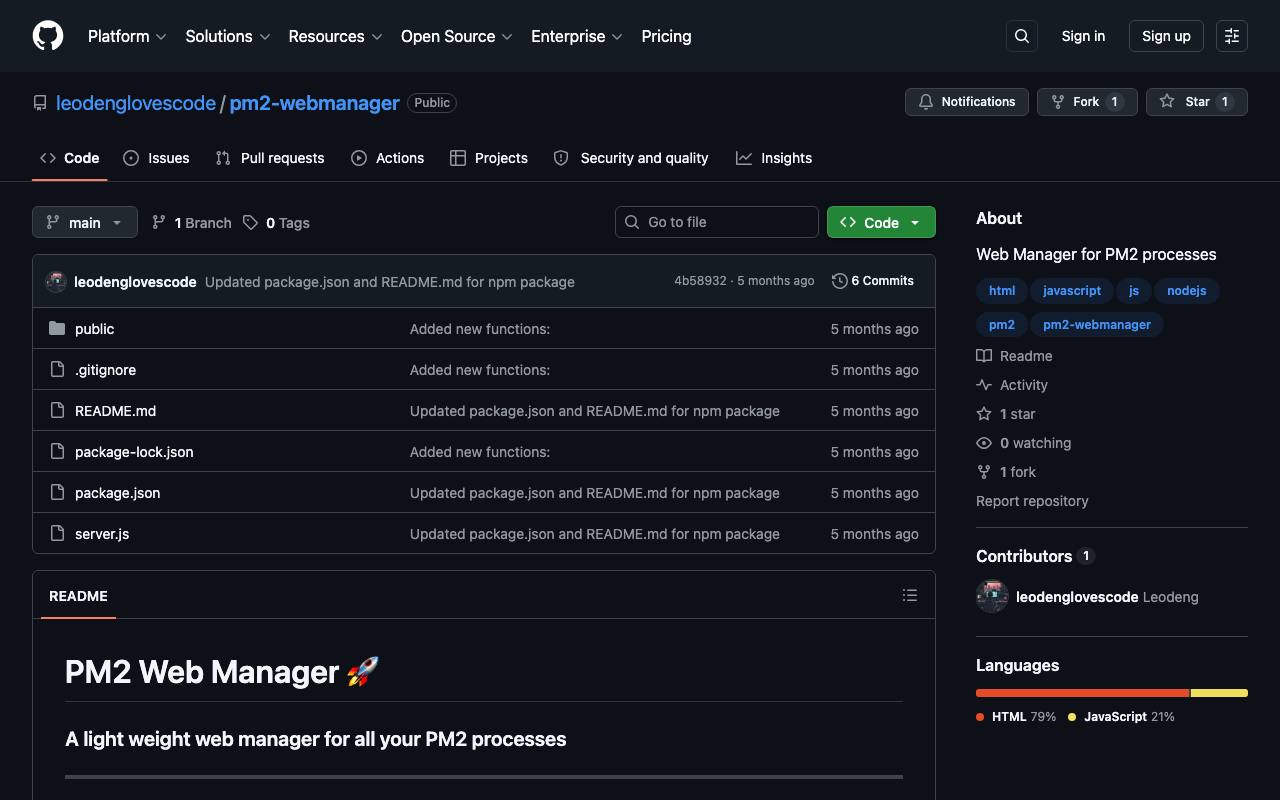Switch to the Pull requests tab
The image size is (1280, 800).
tap(270, 158)
